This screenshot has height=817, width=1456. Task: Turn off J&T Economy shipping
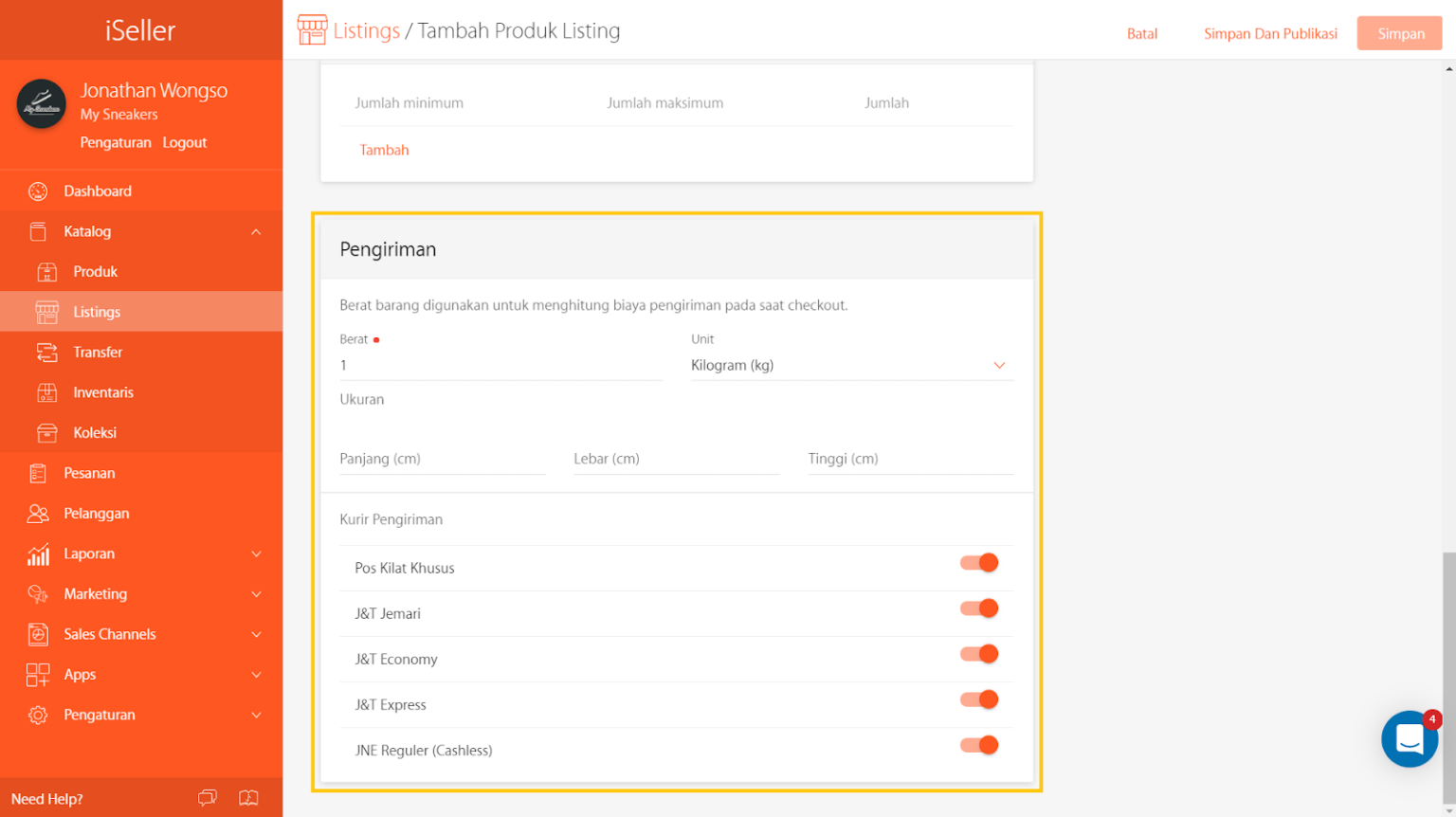tap(979, 653)
